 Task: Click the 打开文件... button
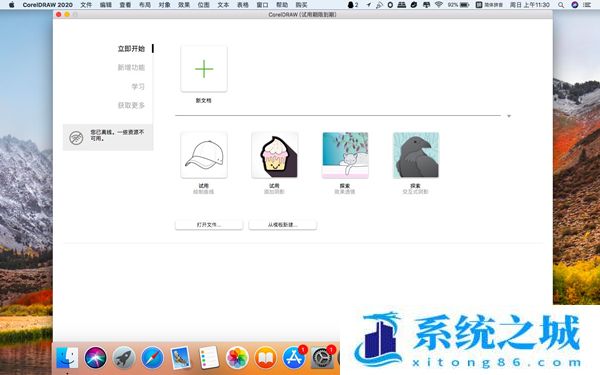[209, 225]
